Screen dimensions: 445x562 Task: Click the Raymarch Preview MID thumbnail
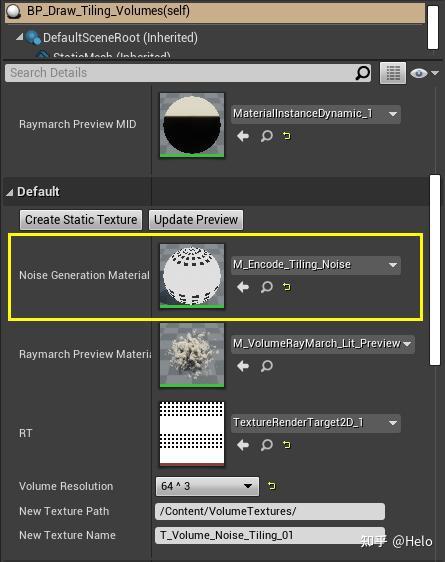point(192,125)
